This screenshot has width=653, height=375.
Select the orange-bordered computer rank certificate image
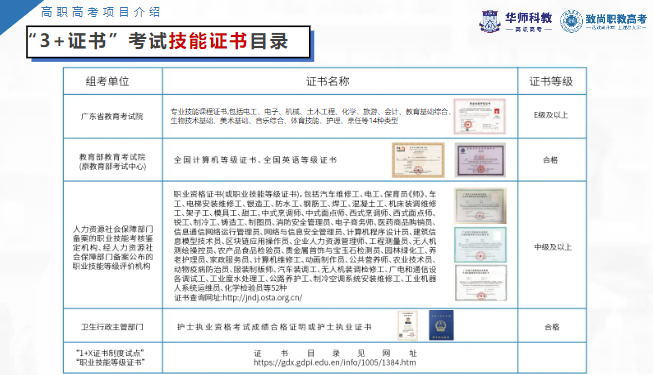418,160
